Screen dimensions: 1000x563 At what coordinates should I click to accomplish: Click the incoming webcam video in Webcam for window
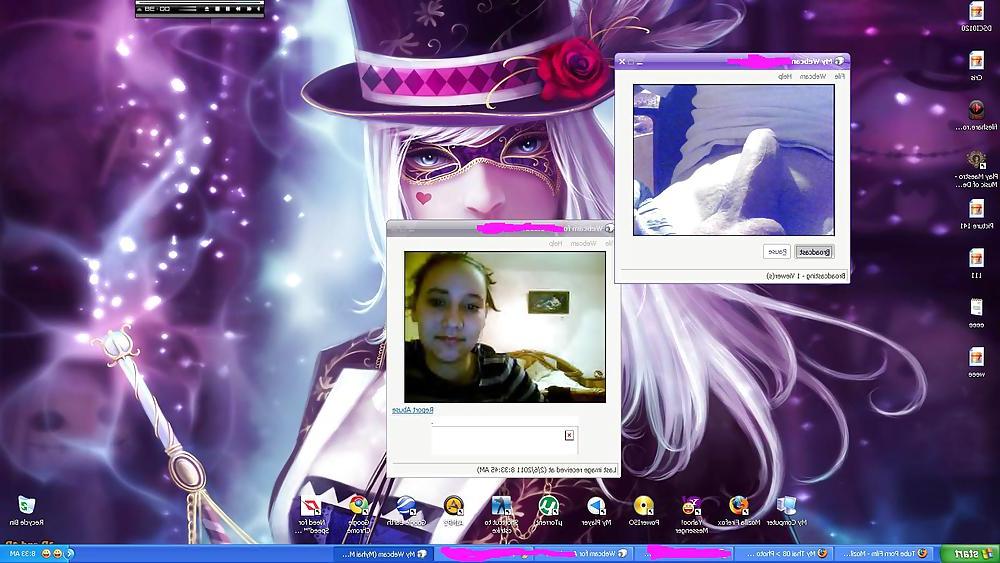504,326
